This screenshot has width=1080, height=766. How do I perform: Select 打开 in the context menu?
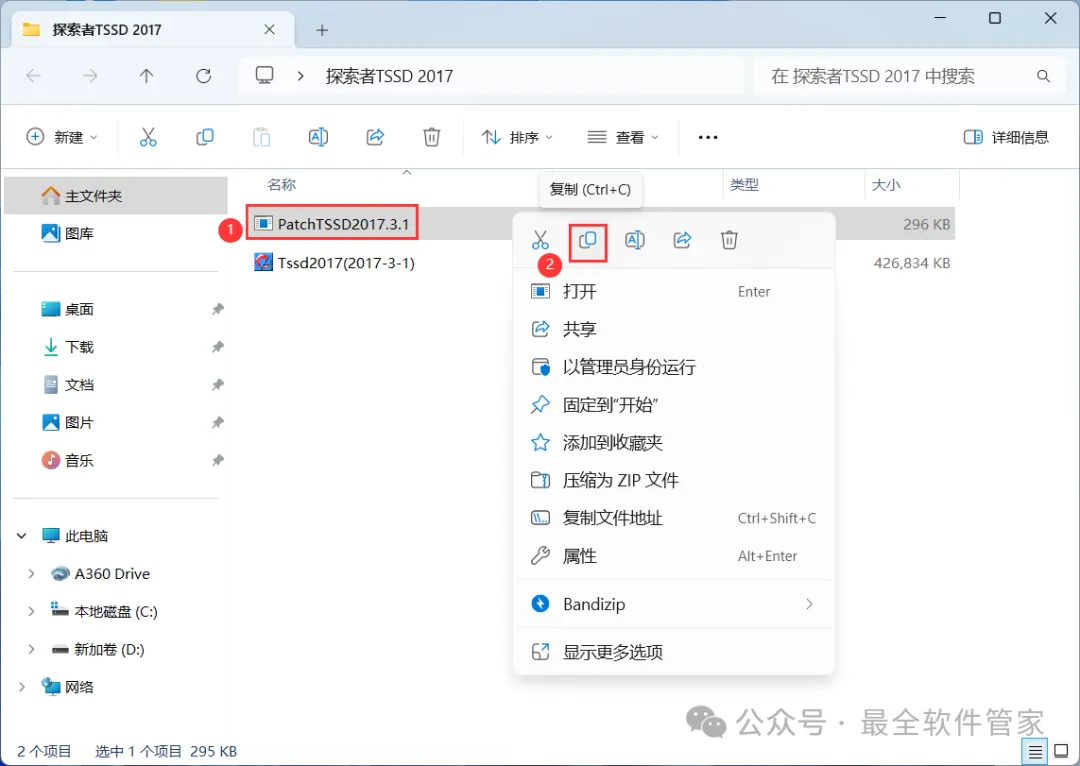(x=674, y=291)
